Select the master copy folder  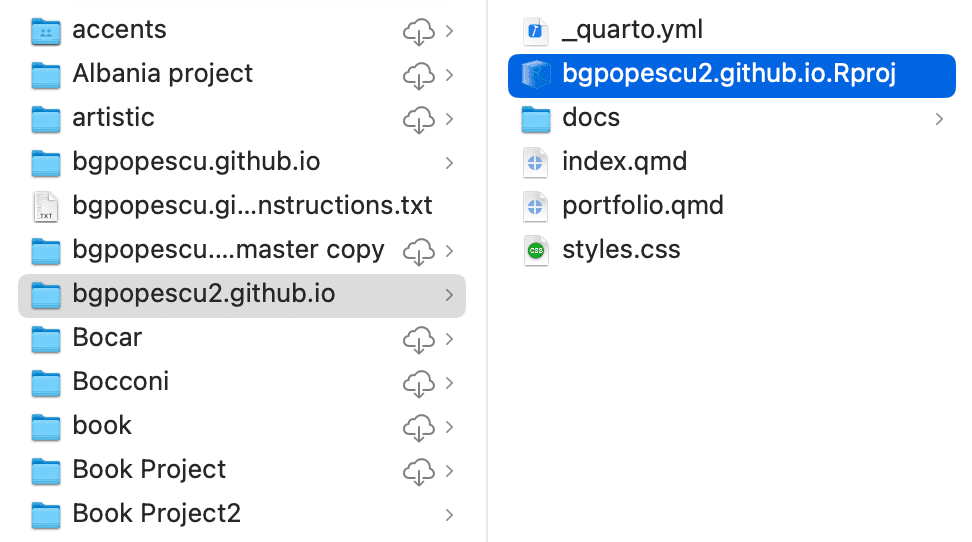[x=228, y=250]
